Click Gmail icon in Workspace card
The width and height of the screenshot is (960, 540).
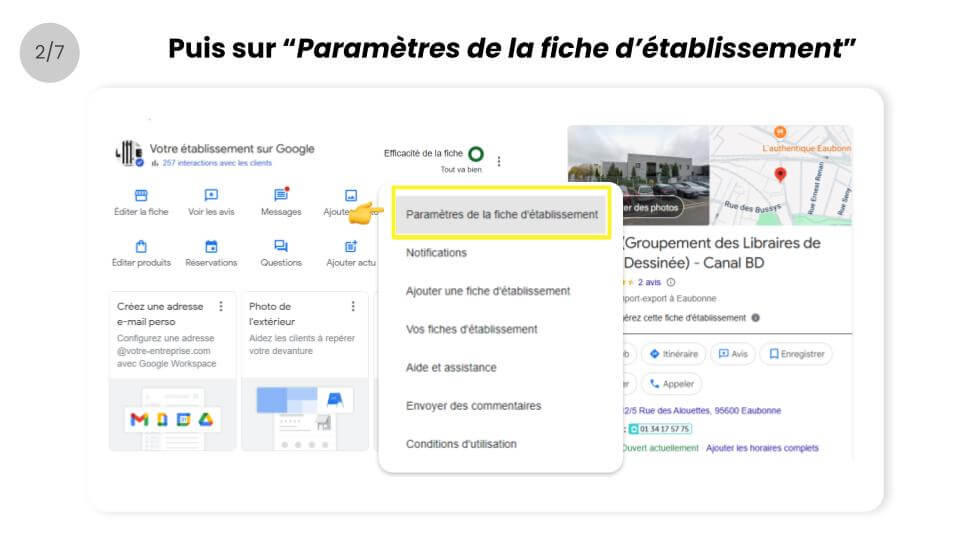click(139, 419)
